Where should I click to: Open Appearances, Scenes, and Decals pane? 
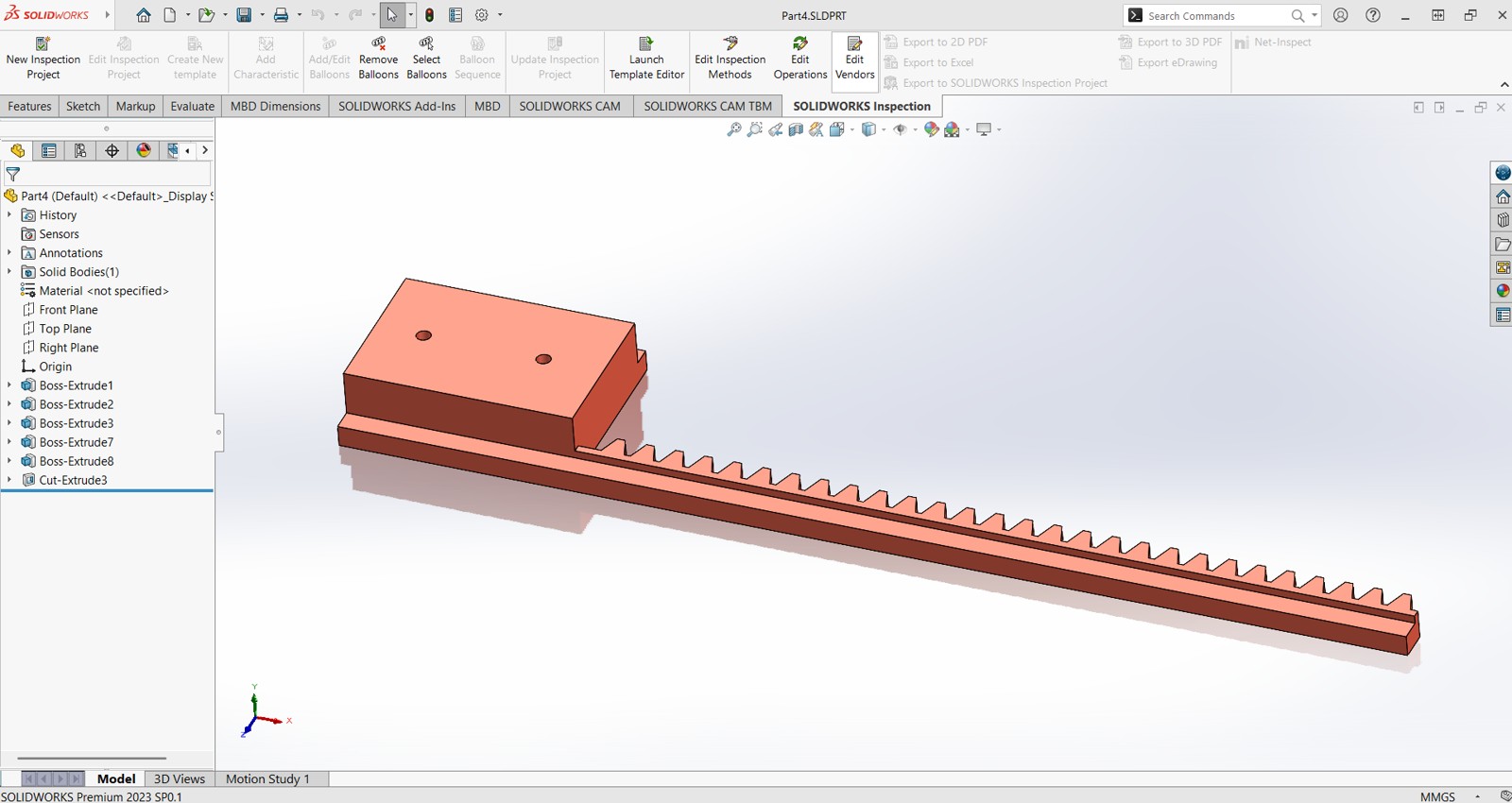pyautogui.click(x=1503, y=291)
